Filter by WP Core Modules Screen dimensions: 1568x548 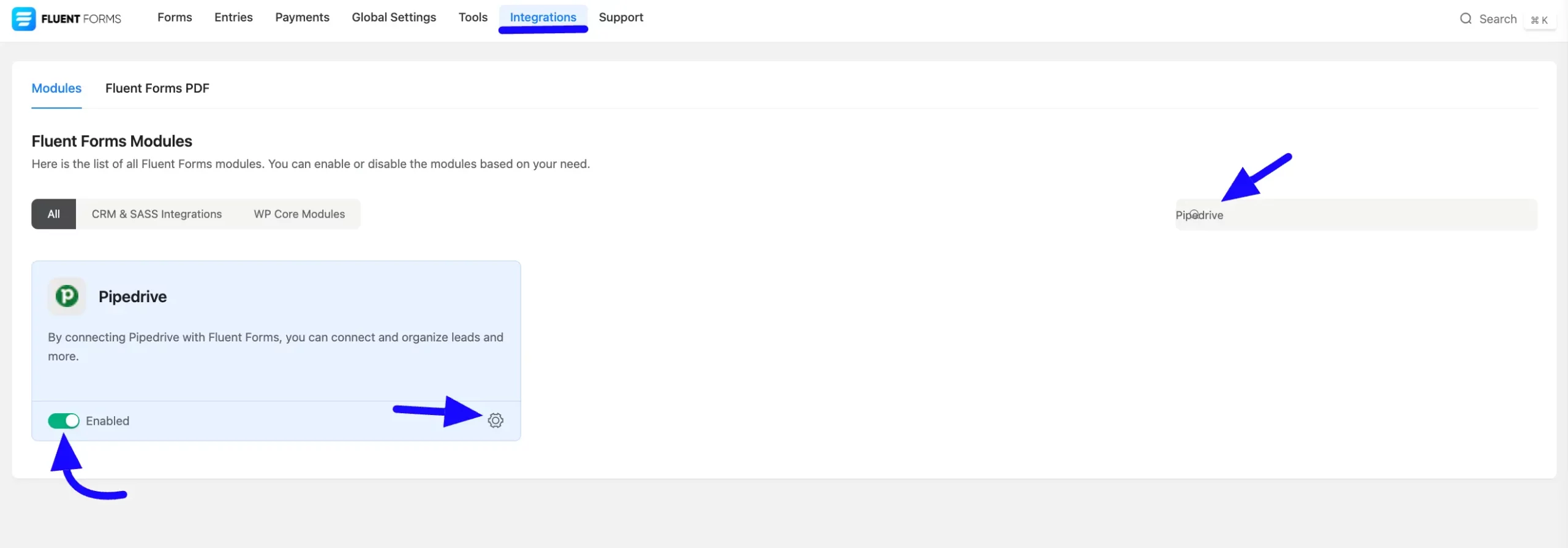tap(300, 214)
